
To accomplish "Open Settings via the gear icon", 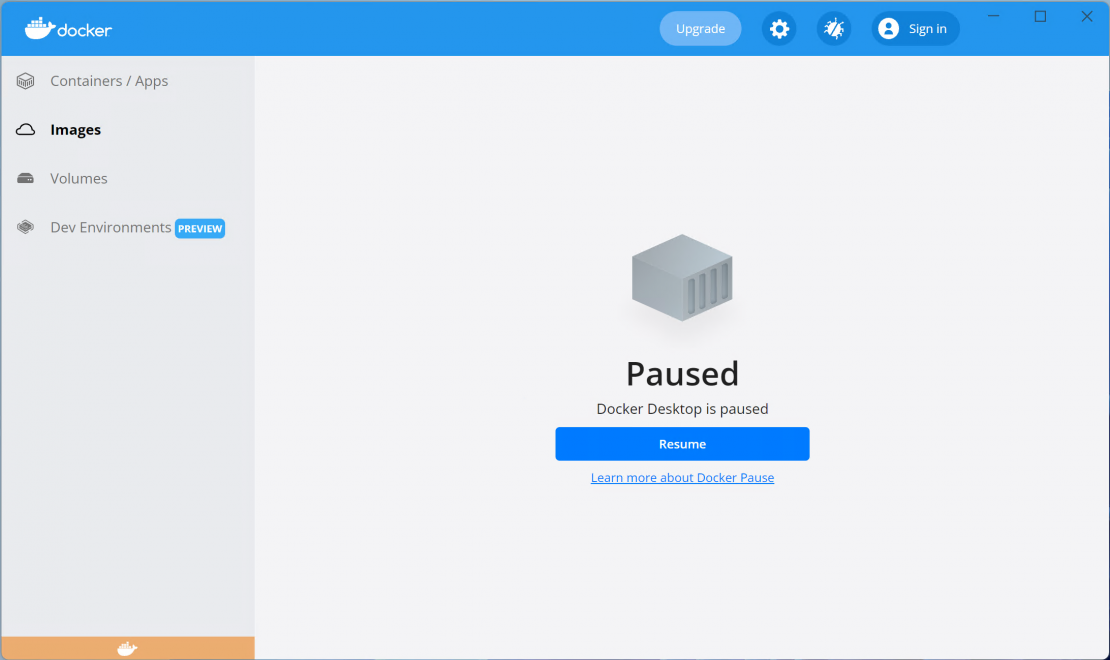I will click(779, 29).
